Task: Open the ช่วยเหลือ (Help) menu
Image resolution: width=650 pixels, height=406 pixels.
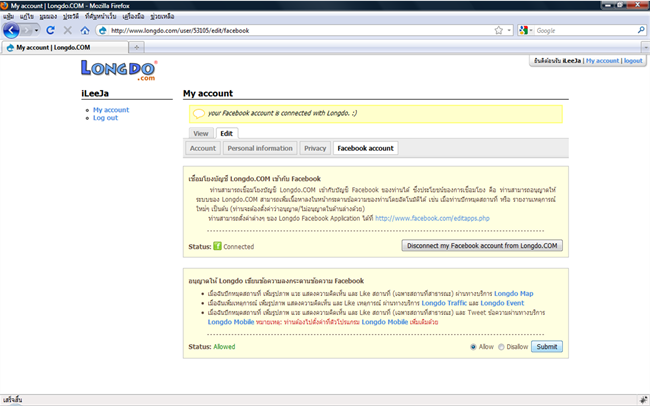Action: pyautogui.click(x=162, y=16)
